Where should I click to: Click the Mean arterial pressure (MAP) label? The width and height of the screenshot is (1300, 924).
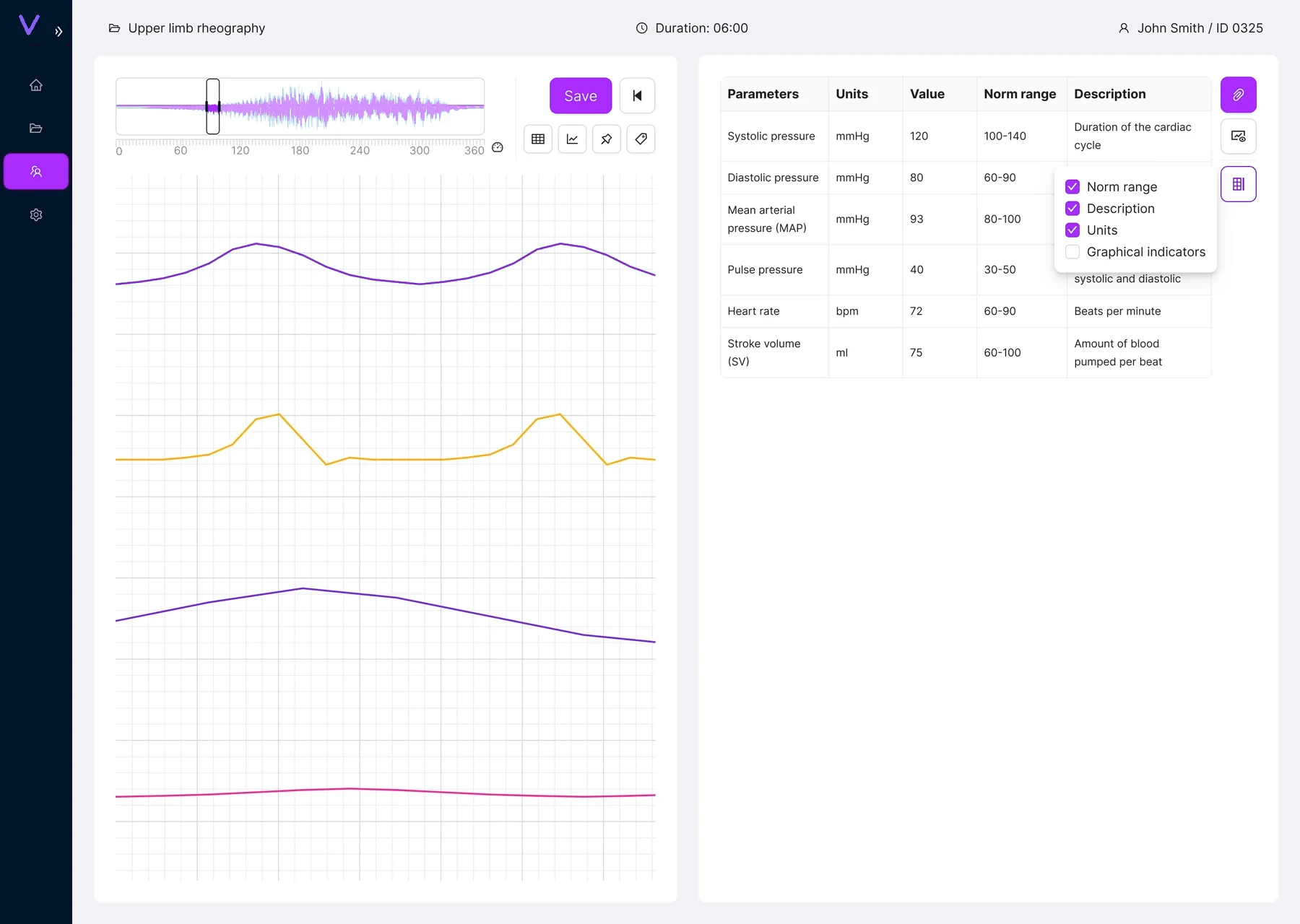[x=767, y=219]
